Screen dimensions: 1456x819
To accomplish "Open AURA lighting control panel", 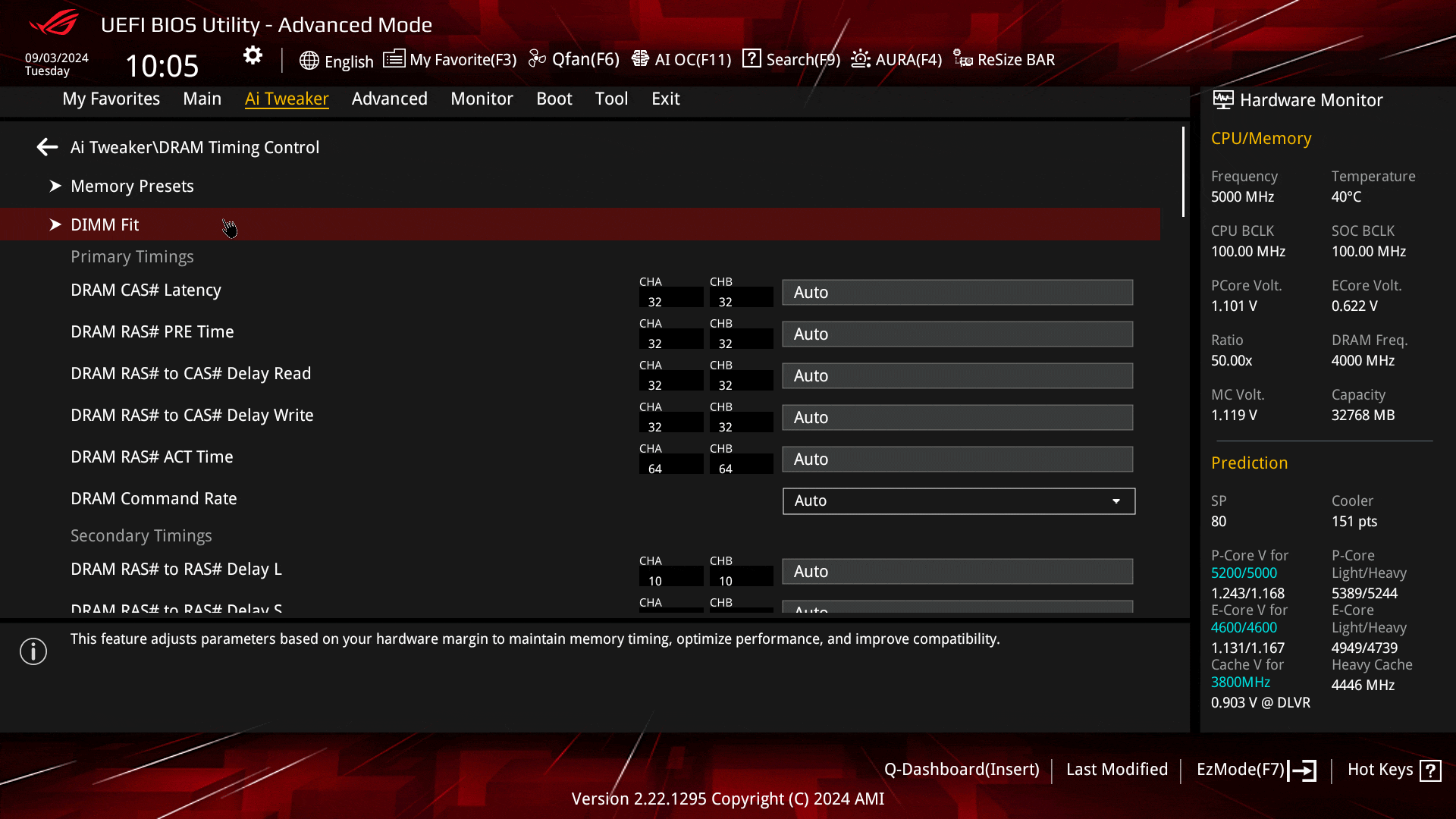I will click(x=895, y=59).
